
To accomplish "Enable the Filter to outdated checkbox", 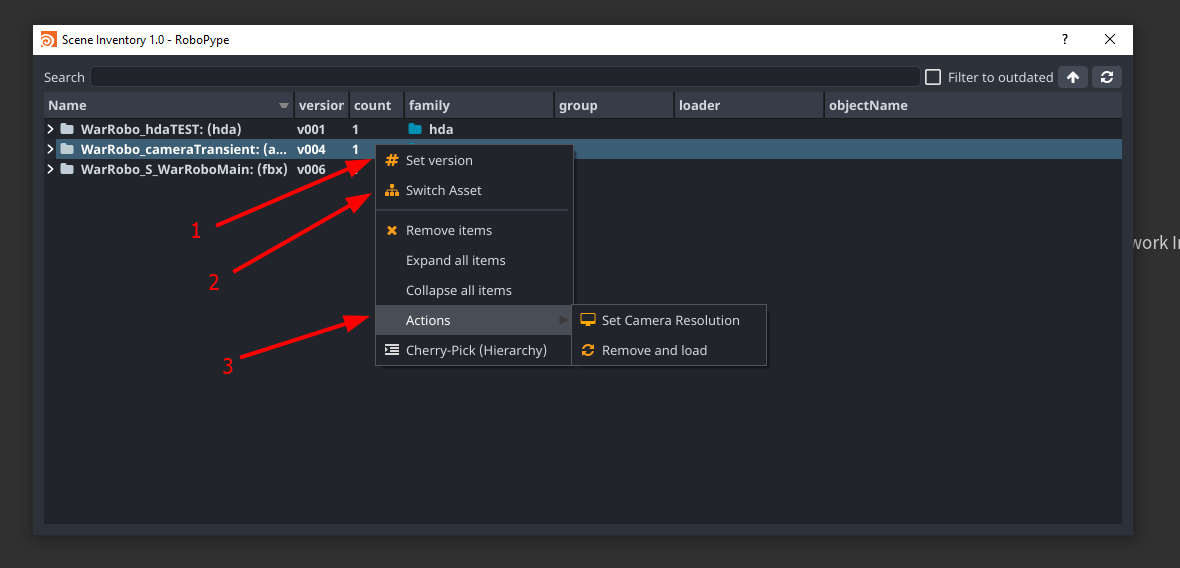I will [x=932, y=77].
